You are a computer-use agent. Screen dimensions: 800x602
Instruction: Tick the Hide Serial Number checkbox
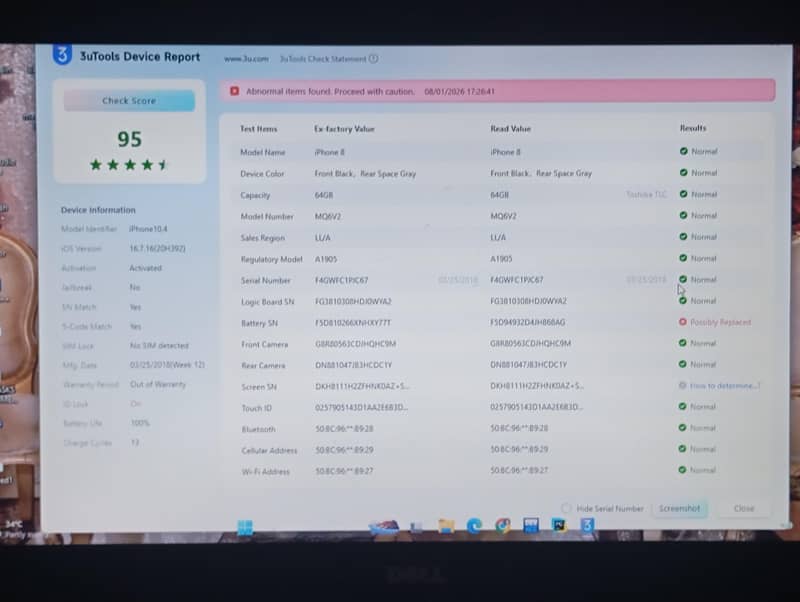tap(566, 508)
